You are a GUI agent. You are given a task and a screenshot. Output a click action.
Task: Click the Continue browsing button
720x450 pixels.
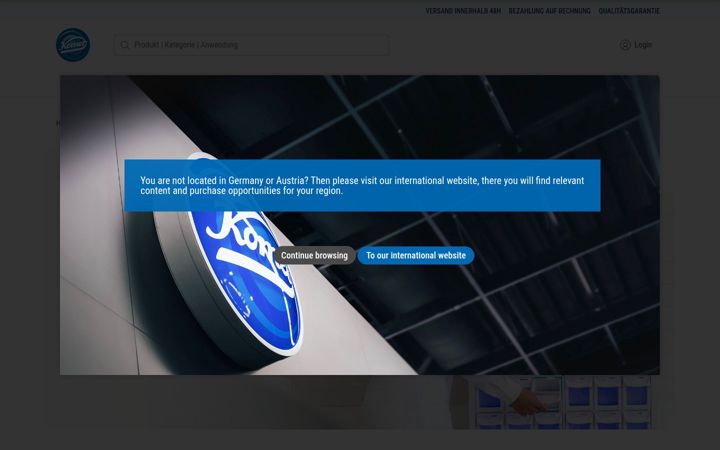[x=315, y=255]
